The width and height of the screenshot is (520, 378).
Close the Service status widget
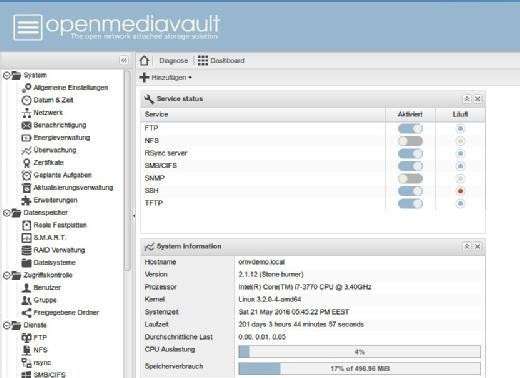478,99
